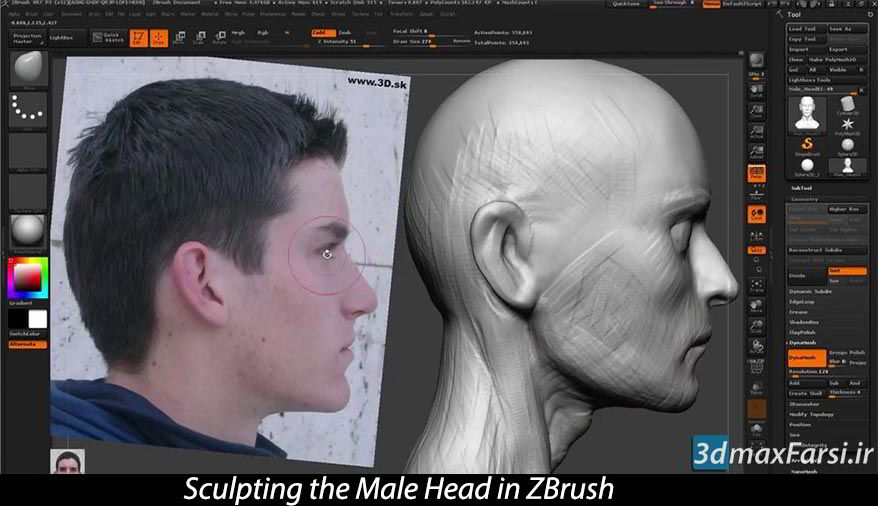
Task: Toggle Line Fill PolyFrame display
Action: [756, 367]
